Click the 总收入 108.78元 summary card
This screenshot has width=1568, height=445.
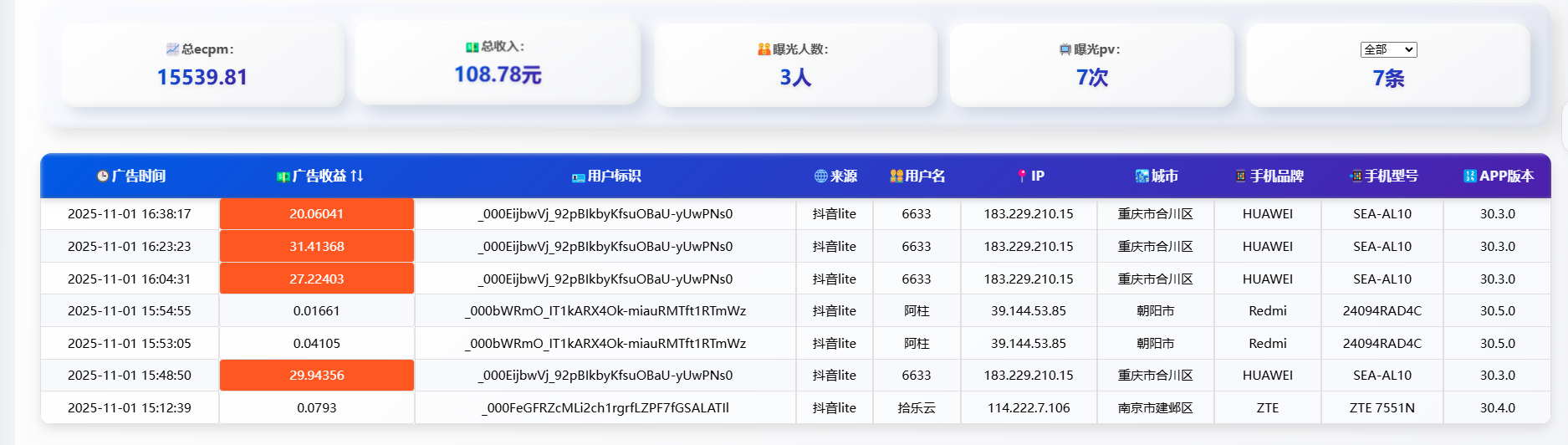tap(498, 64)
